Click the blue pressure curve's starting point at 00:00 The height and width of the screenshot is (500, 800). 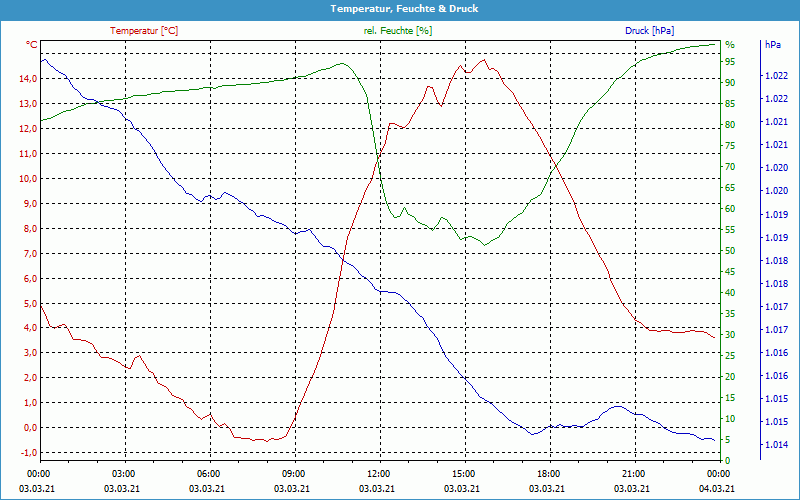41,59
